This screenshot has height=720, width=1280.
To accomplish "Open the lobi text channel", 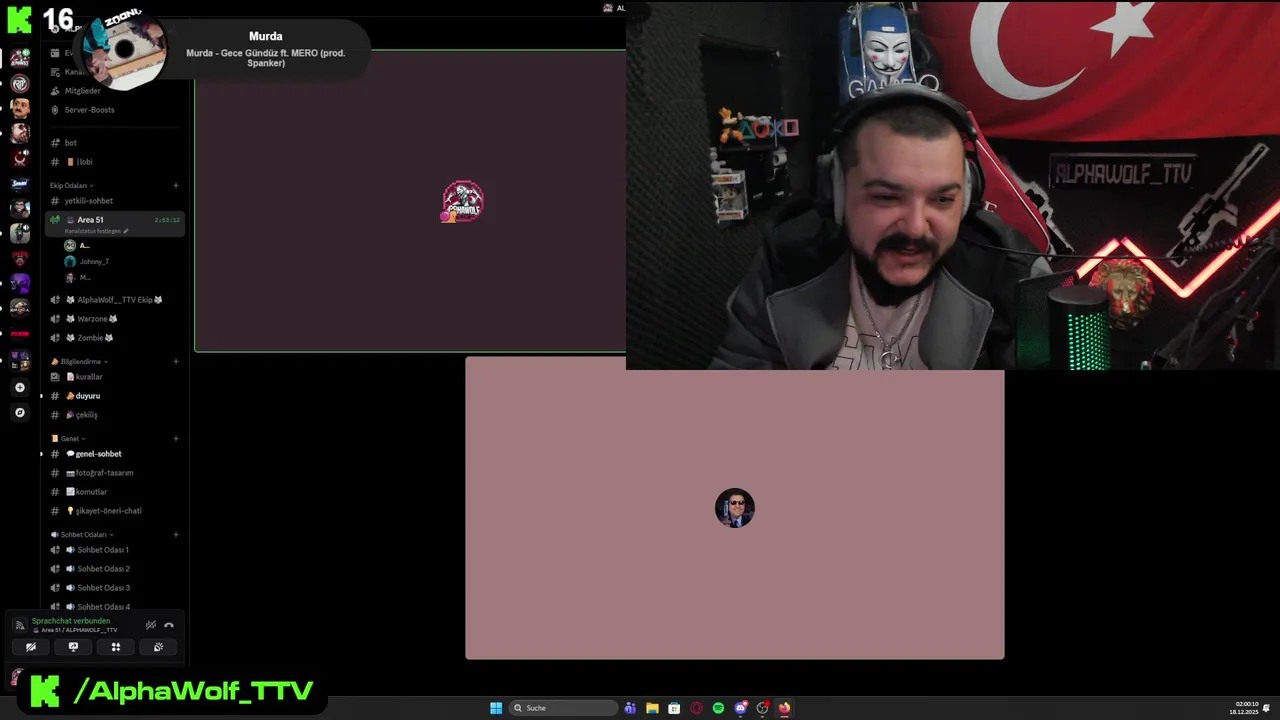I will pyautogui.click(x=84, y=162).
